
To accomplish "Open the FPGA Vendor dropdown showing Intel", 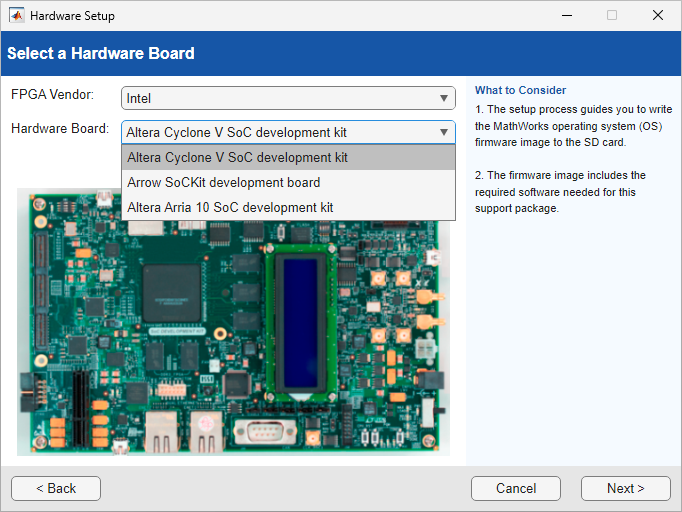I will pyautogui.click(x=288, y=98).
